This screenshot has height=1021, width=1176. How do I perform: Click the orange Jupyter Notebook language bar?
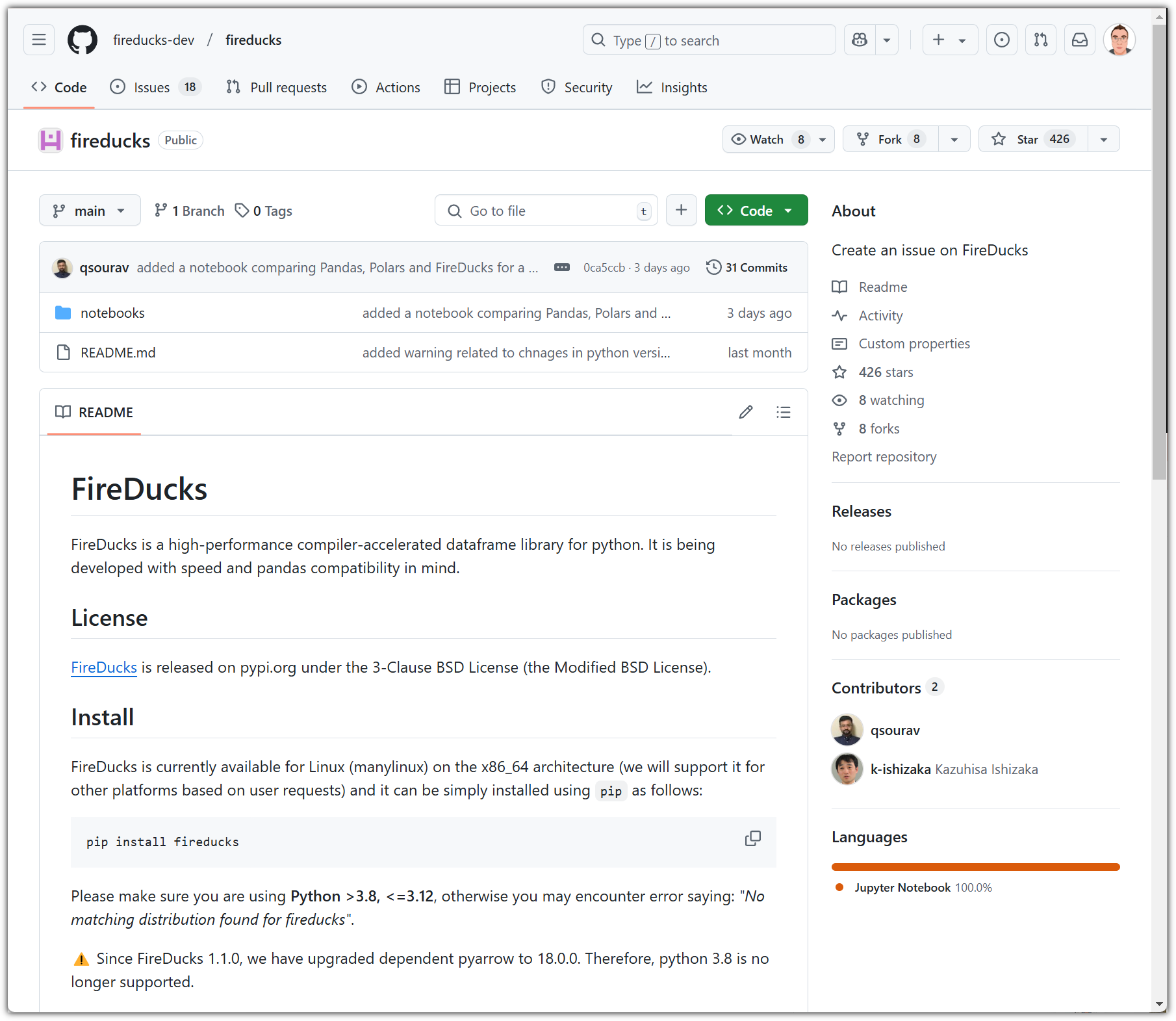tap(976, 867)
